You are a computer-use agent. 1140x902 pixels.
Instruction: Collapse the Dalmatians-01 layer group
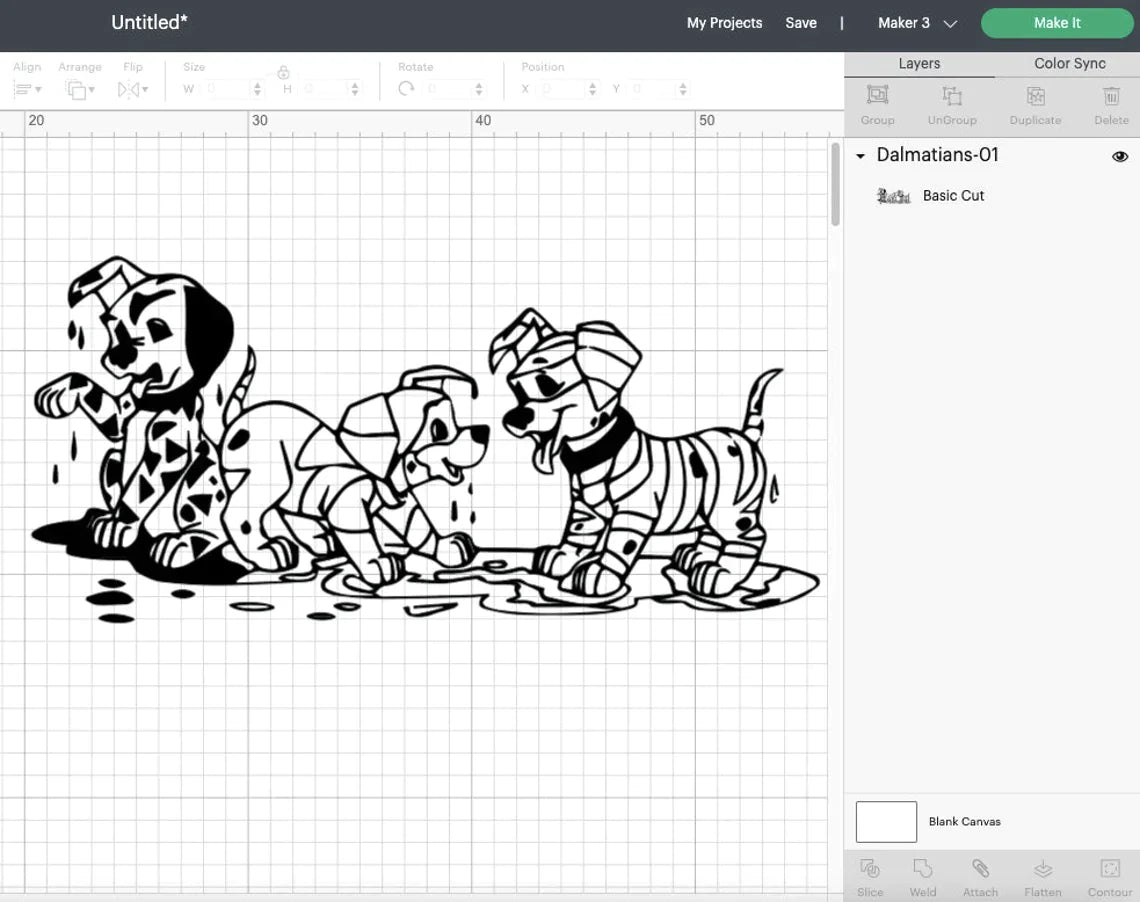[x=860, y=156]
